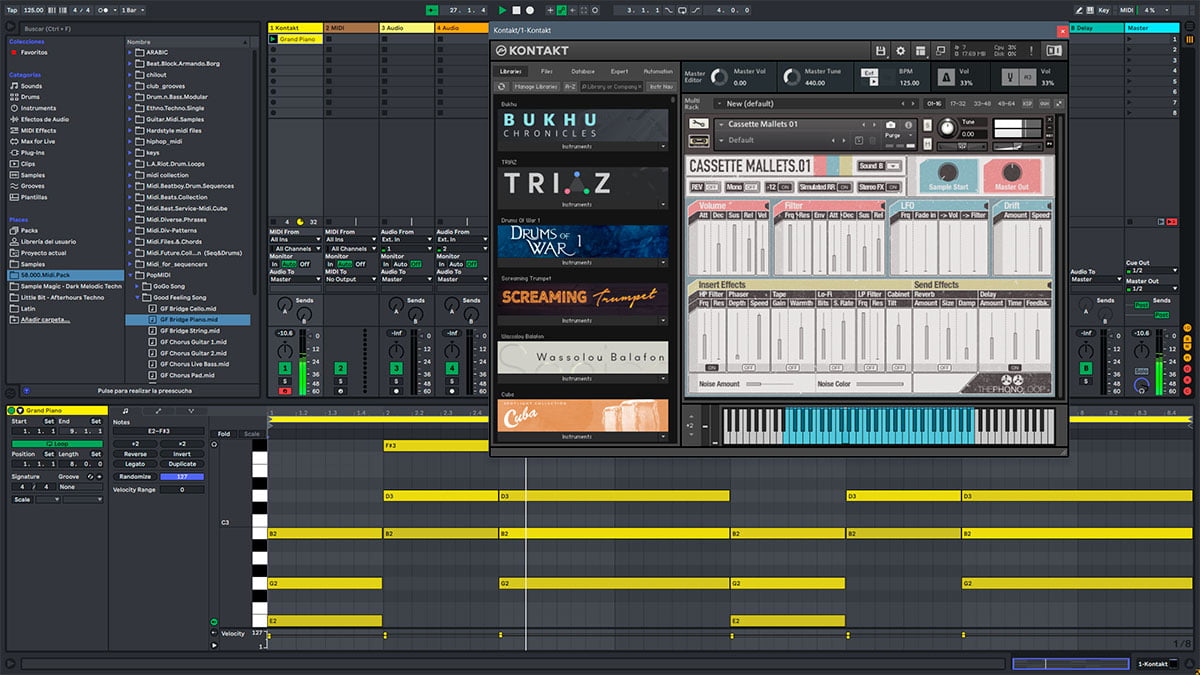
Task: Switch to Kontakt Automation tab
Action: (658, 71)
